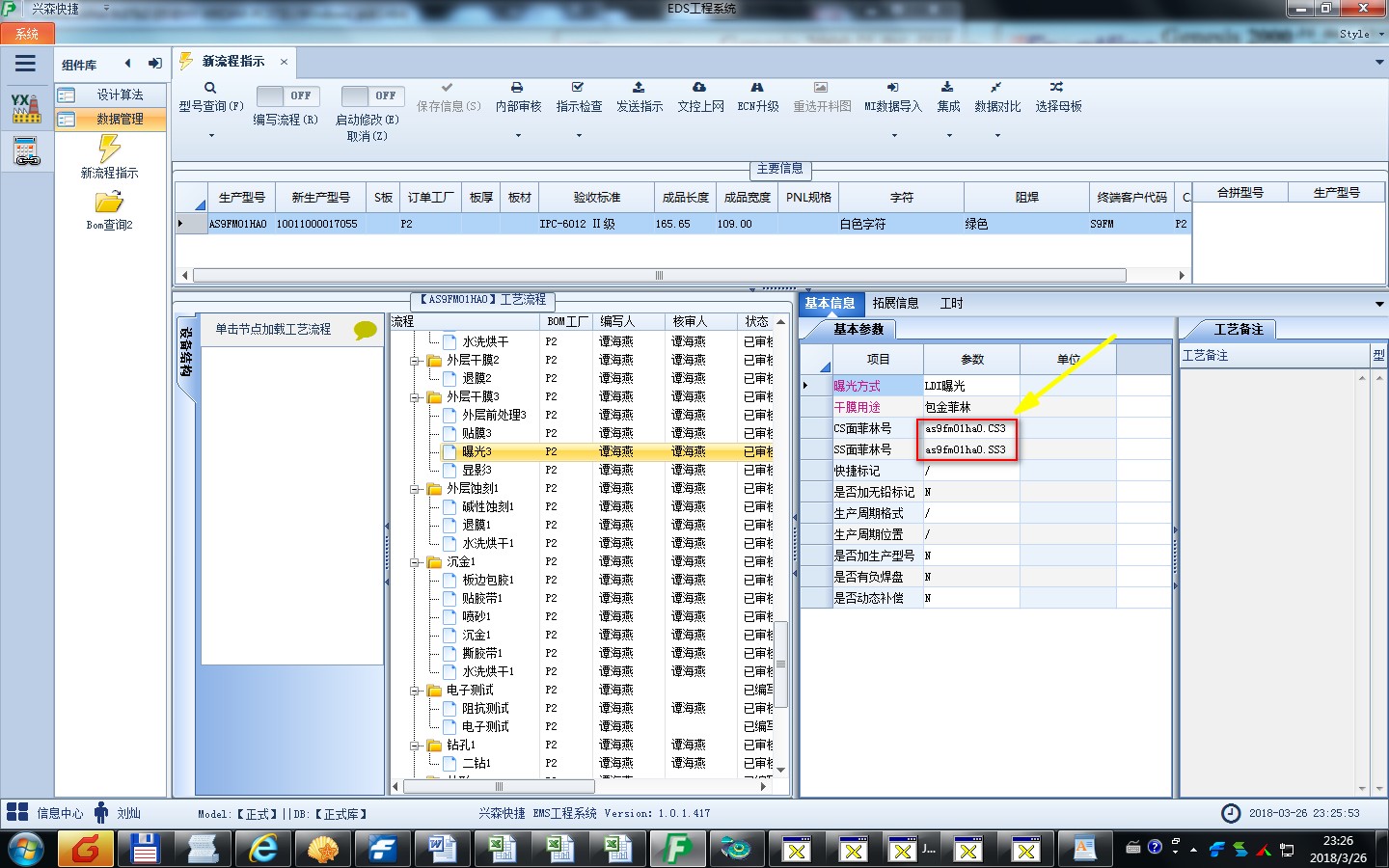Open the hamburger menu in sidebar

pyautogui.click(x=25, y=64)
